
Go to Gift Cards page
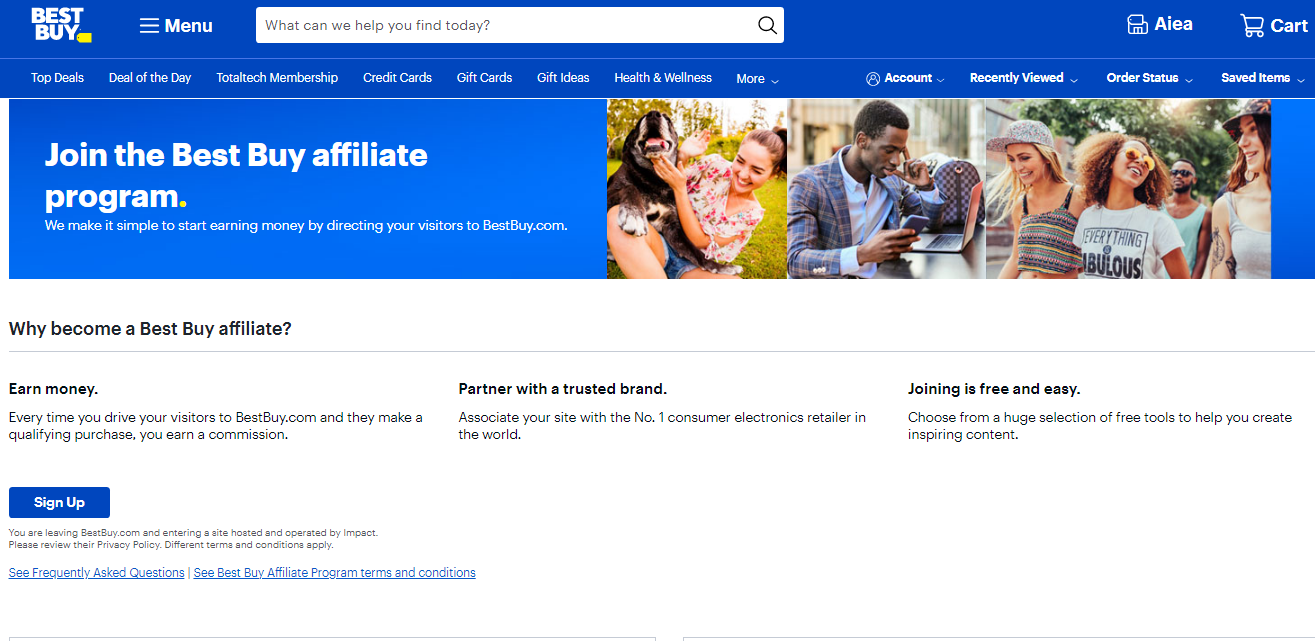[484, 78]
